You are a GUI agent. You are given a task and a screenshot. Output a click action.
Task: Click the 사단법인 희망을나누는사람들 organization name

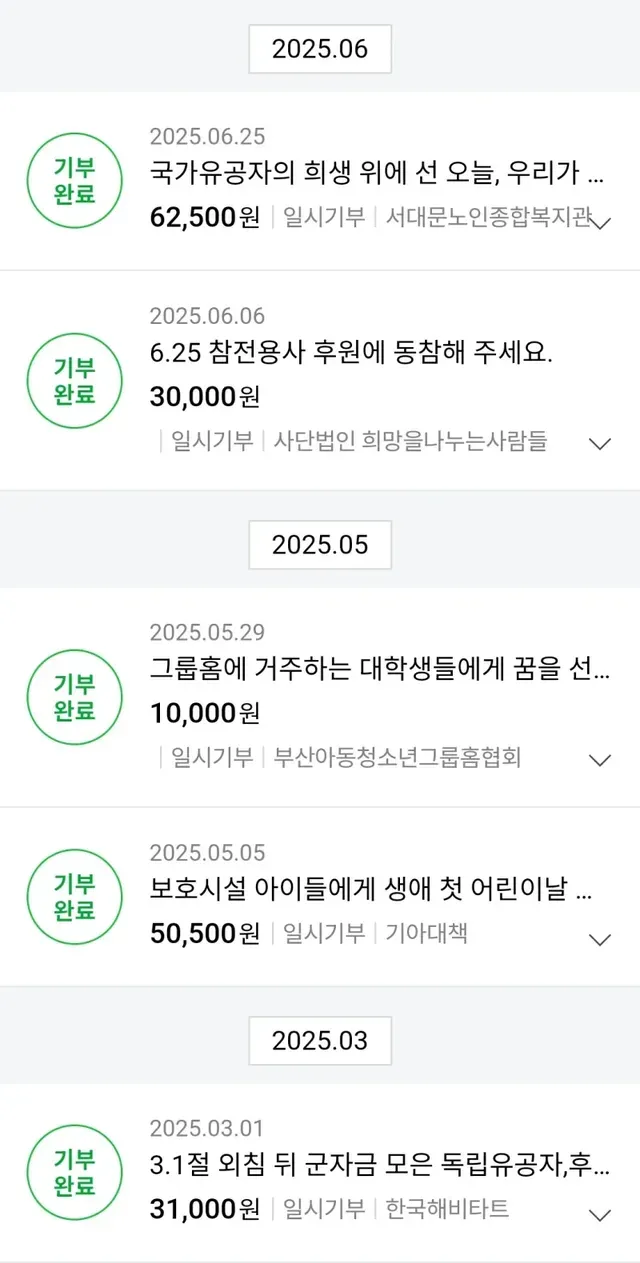(410, 441)
